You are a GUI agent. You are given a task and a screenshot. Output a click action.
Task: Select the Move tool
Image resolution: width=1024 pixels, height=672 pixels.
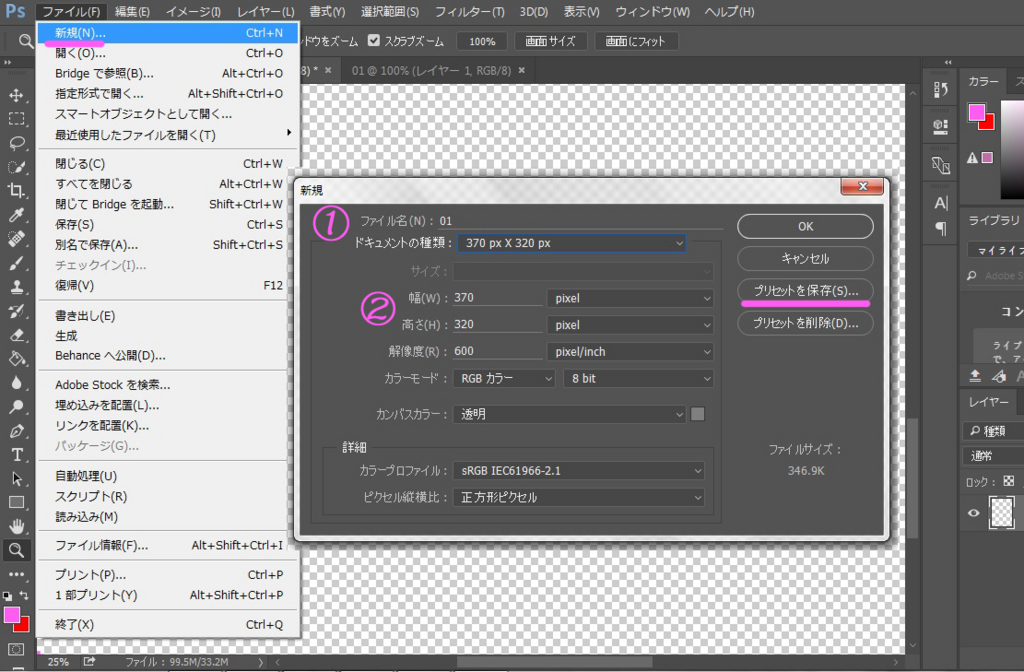(x=16, y=95)
